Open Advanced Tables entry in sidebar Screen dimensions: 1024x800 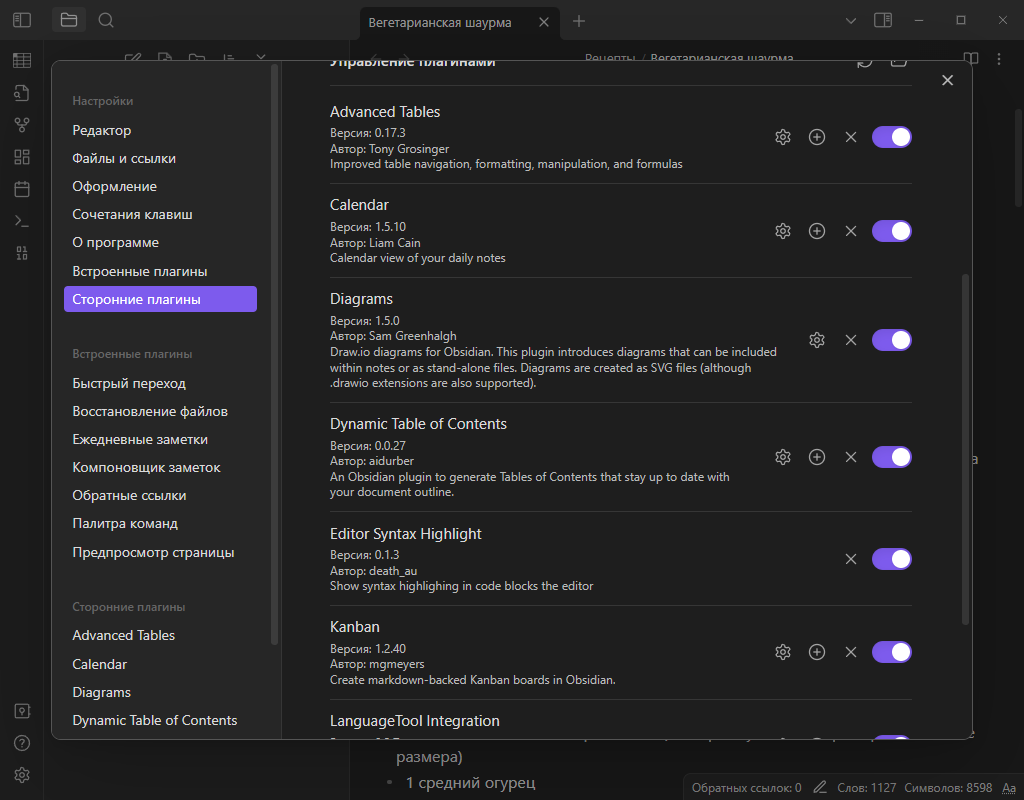[x=160, y=635]
